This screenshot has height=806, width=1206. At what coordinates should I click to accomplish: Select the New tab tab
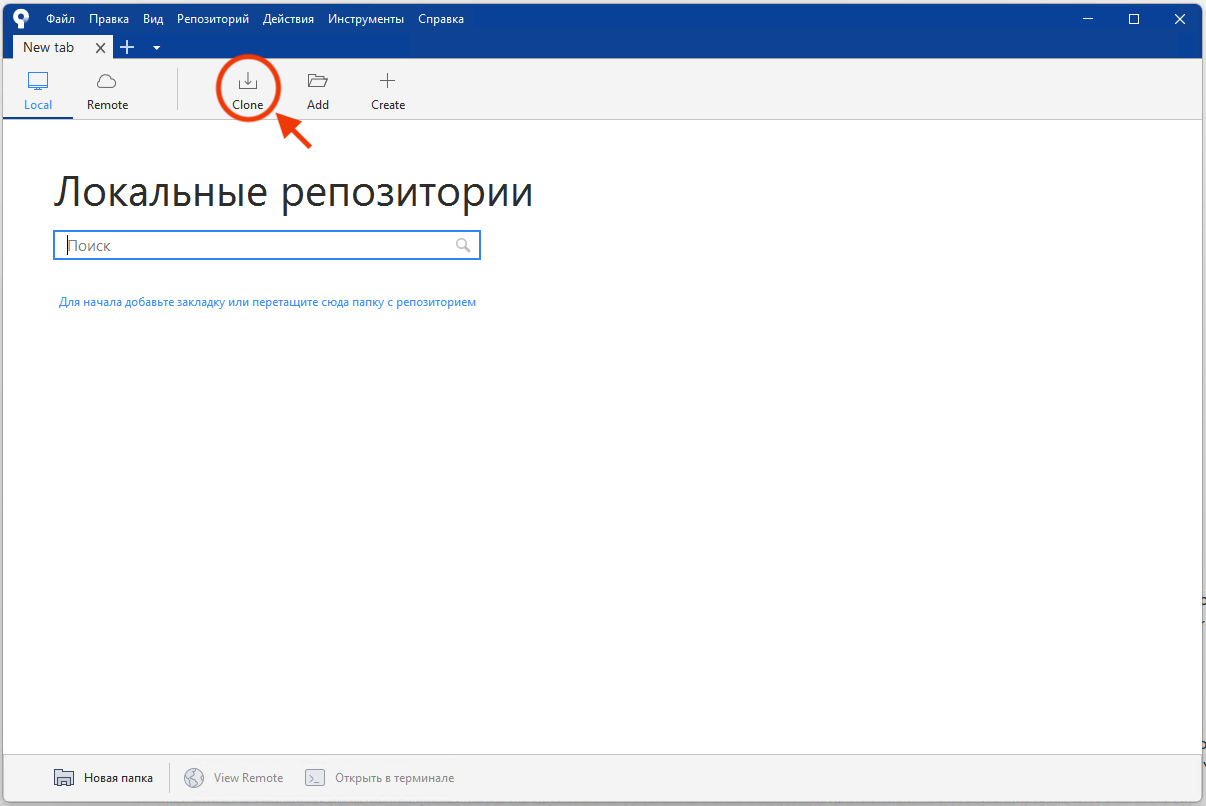click(x=48, y=47)
